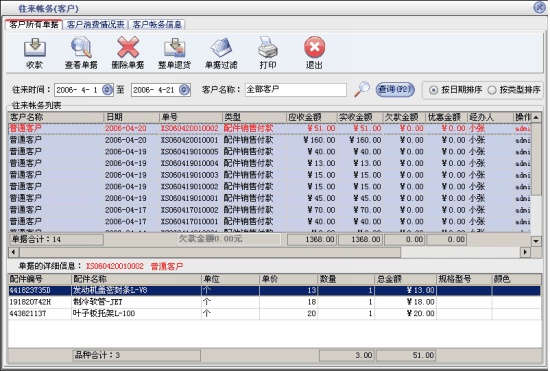Open the end date dropdown 2006-4-21
The height and width of the screenshot is (371, 550).
(185, 90)
